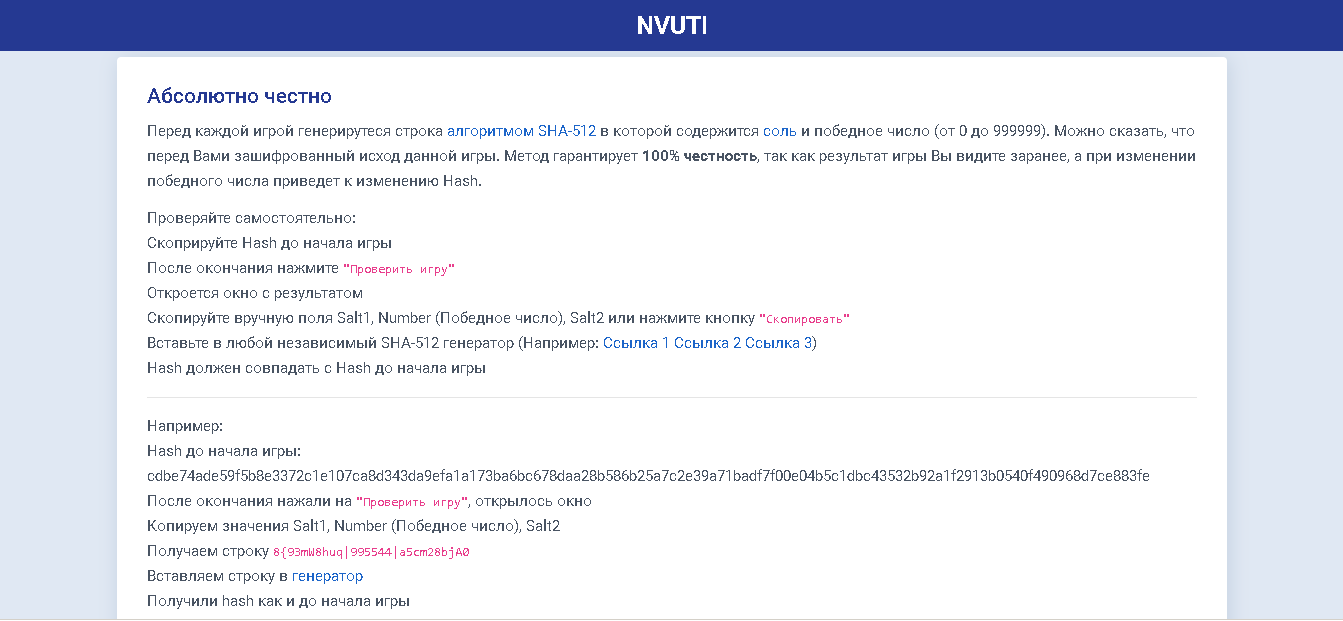The height and width of the screenshot is (621, 1343).
Task: Open 'Ссылка 3' generator link
Action: point(778,343)
